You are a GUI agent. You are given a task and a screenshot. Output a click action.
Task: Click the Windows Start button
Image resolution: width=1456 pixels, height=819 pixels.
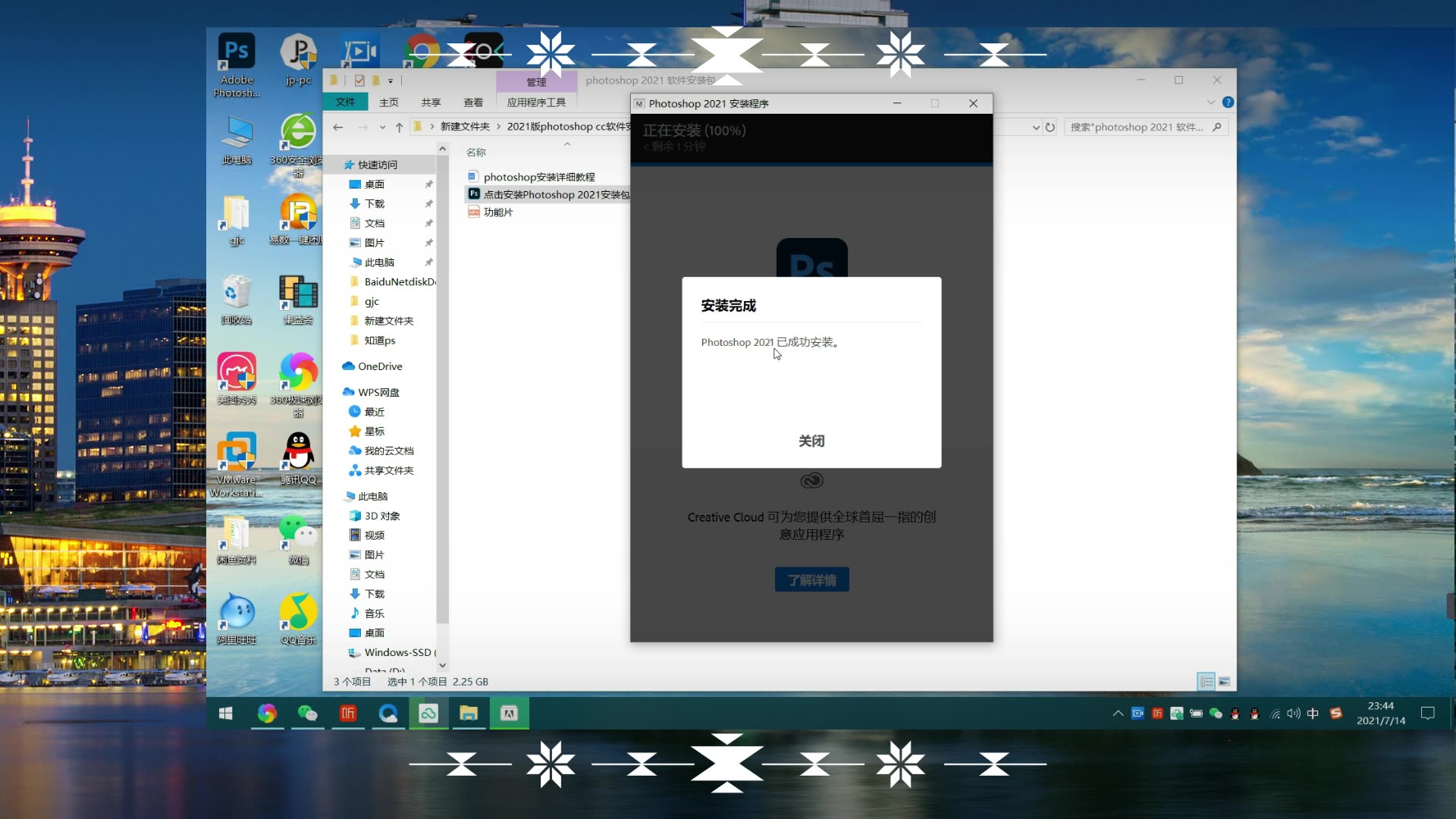click(226, 714)
